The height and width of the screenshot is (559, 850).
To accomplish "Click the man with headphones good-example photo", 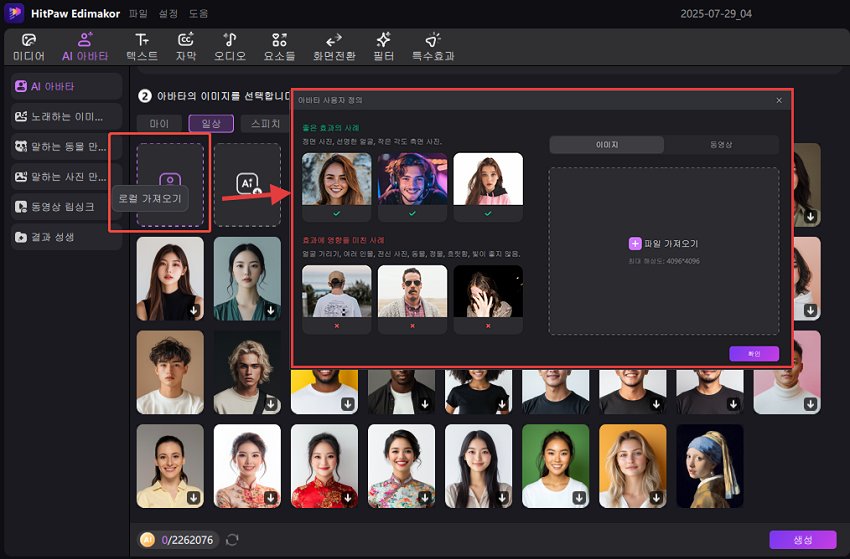I will point(413,179).
